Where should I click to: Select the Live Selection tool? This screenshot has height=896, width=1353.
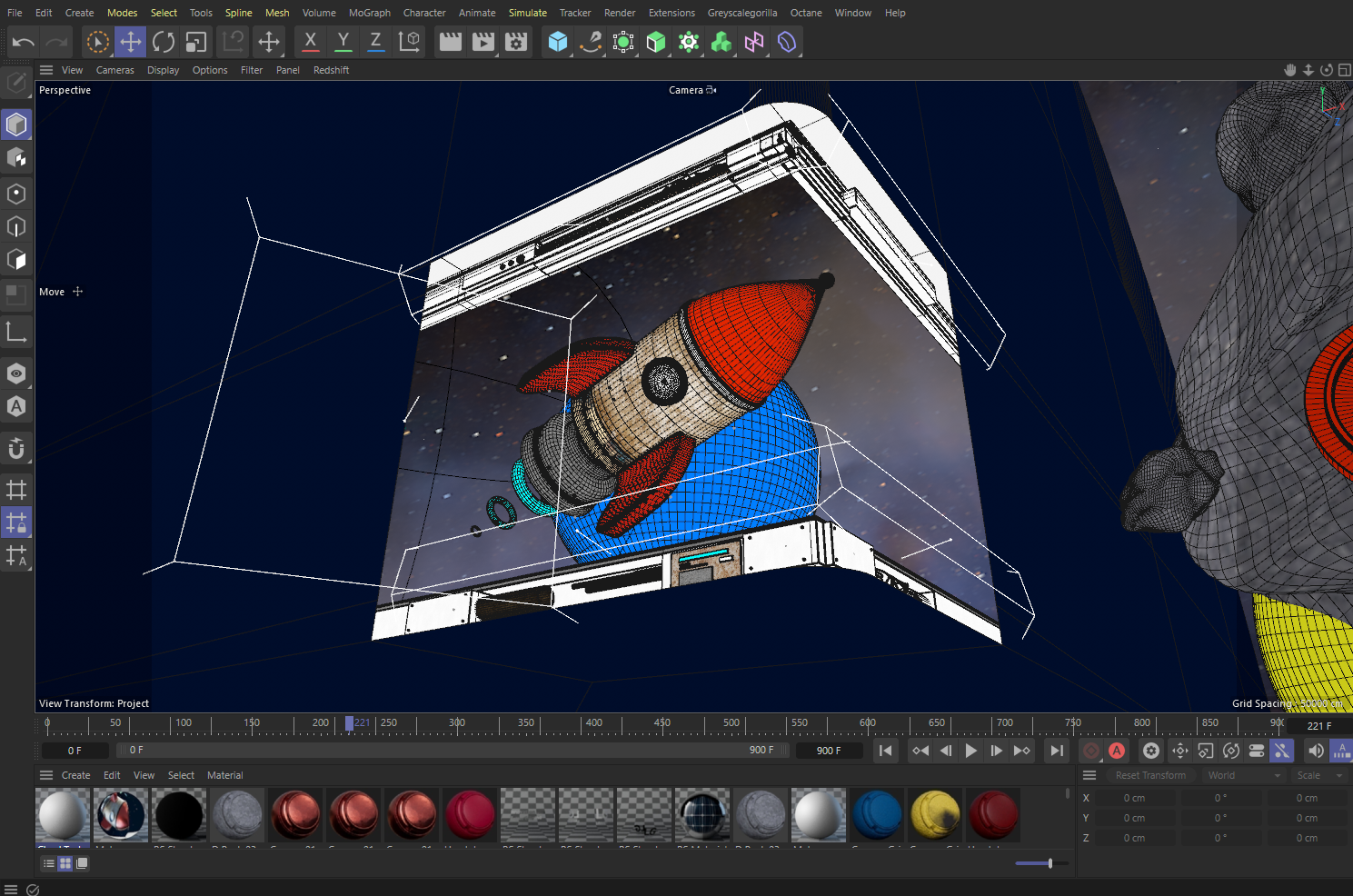click(97, 42)
